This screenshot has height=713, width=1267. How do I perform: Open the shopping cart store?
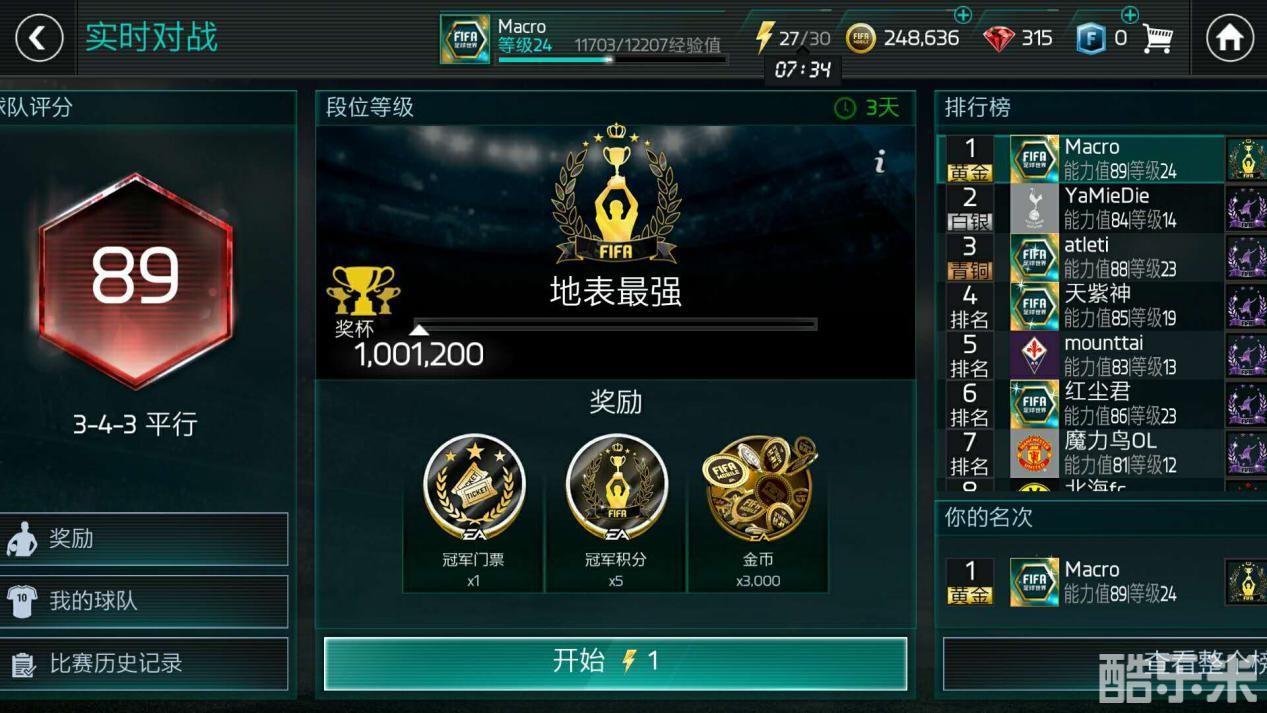pos(1157,38)
